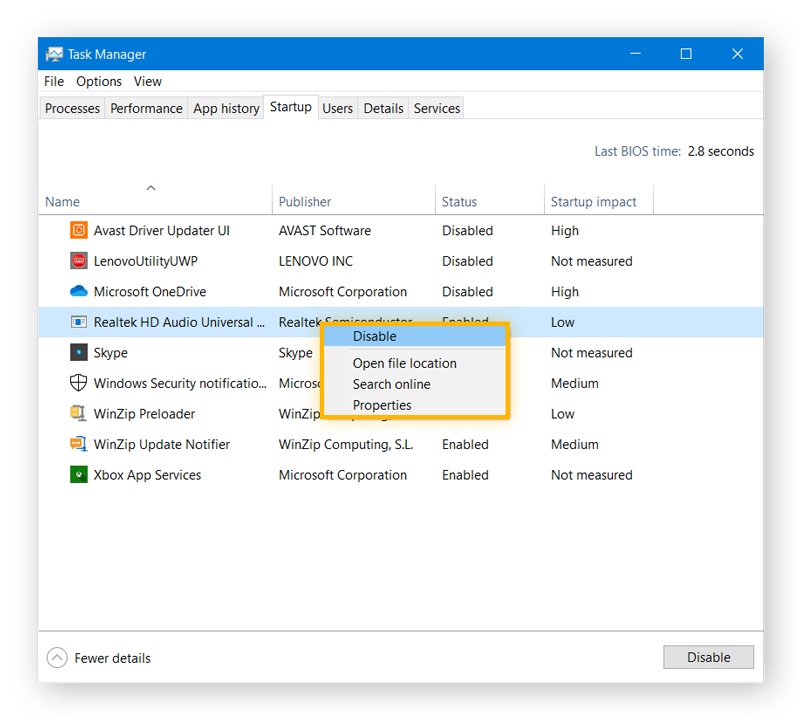Sort by the Status column header
The width and height of the screenshot is (800, 720).
490,199
